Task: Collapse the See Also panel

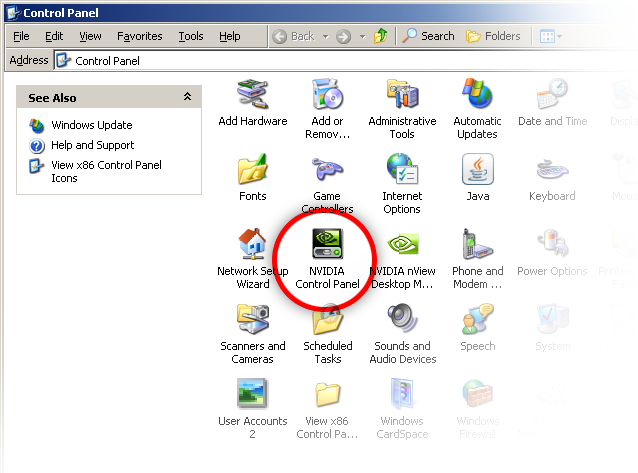Action: [187, 97]
